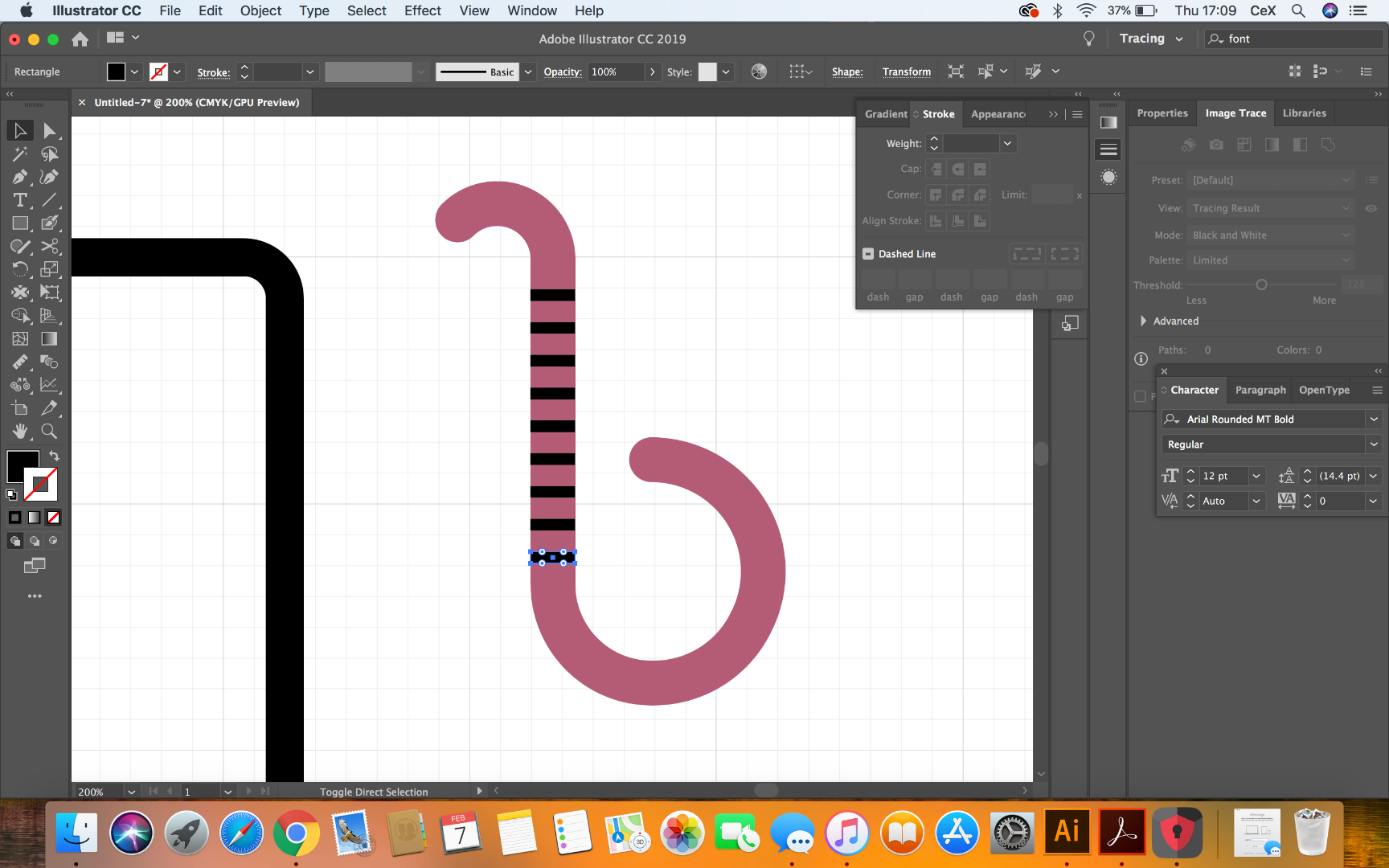Image resolution: width=1389 pixels, height=868 pixels.
Task: Toggle the Dashed Line checkbox
Action: [868, 254]
